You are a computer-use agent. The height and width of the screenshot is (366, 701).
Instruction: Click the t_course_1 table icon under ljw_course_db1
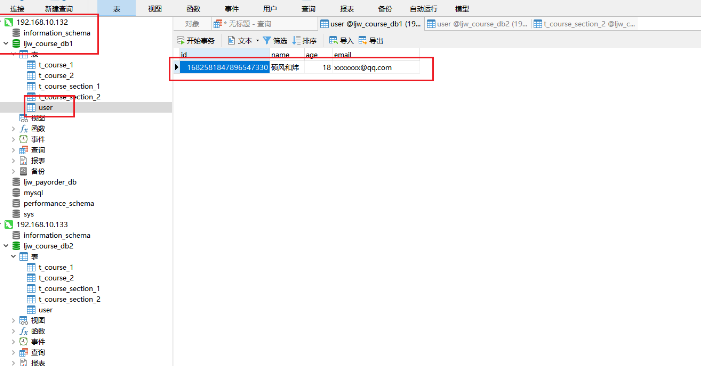pyautogui.click(x=31, y=65)
